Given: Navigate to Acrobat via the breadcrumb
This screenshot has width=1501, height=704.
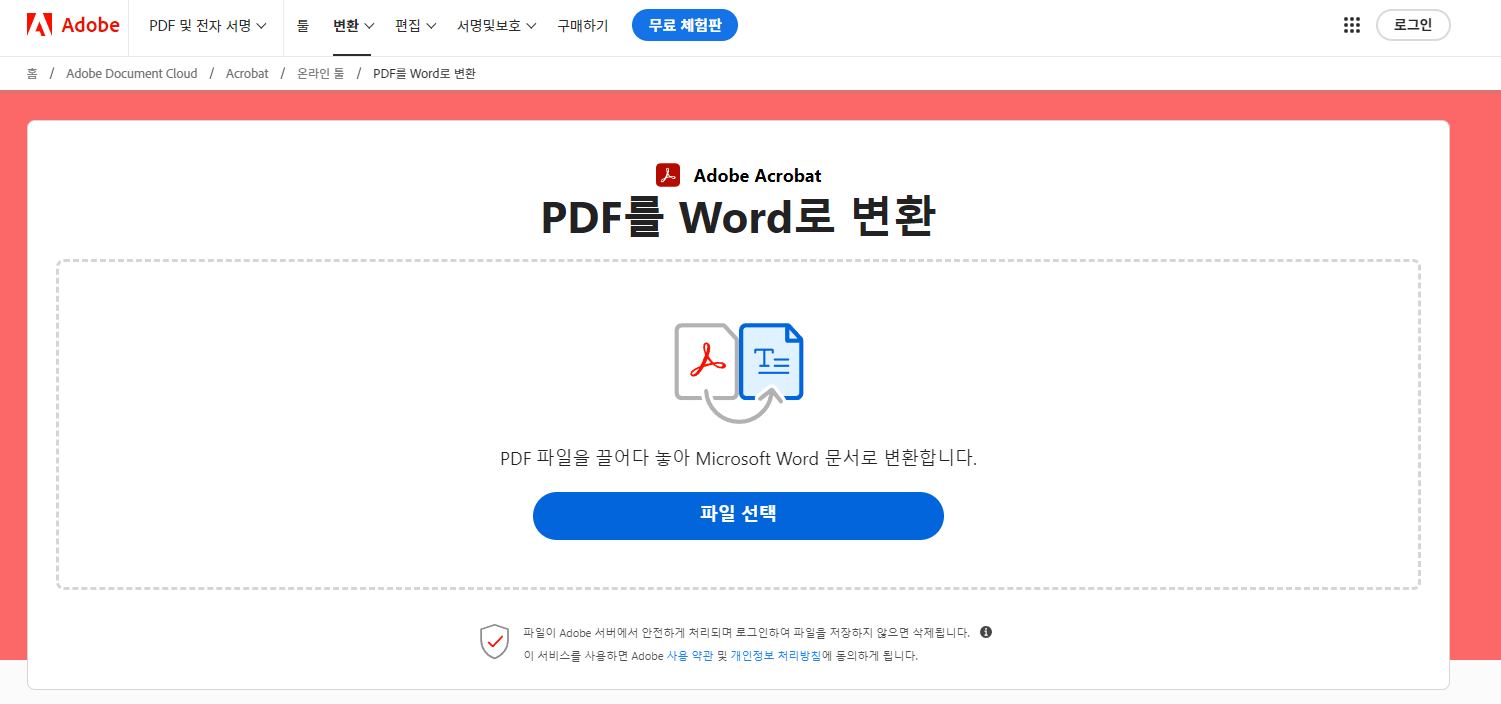Looking at the screenshot, I should [x=247, y=73].
